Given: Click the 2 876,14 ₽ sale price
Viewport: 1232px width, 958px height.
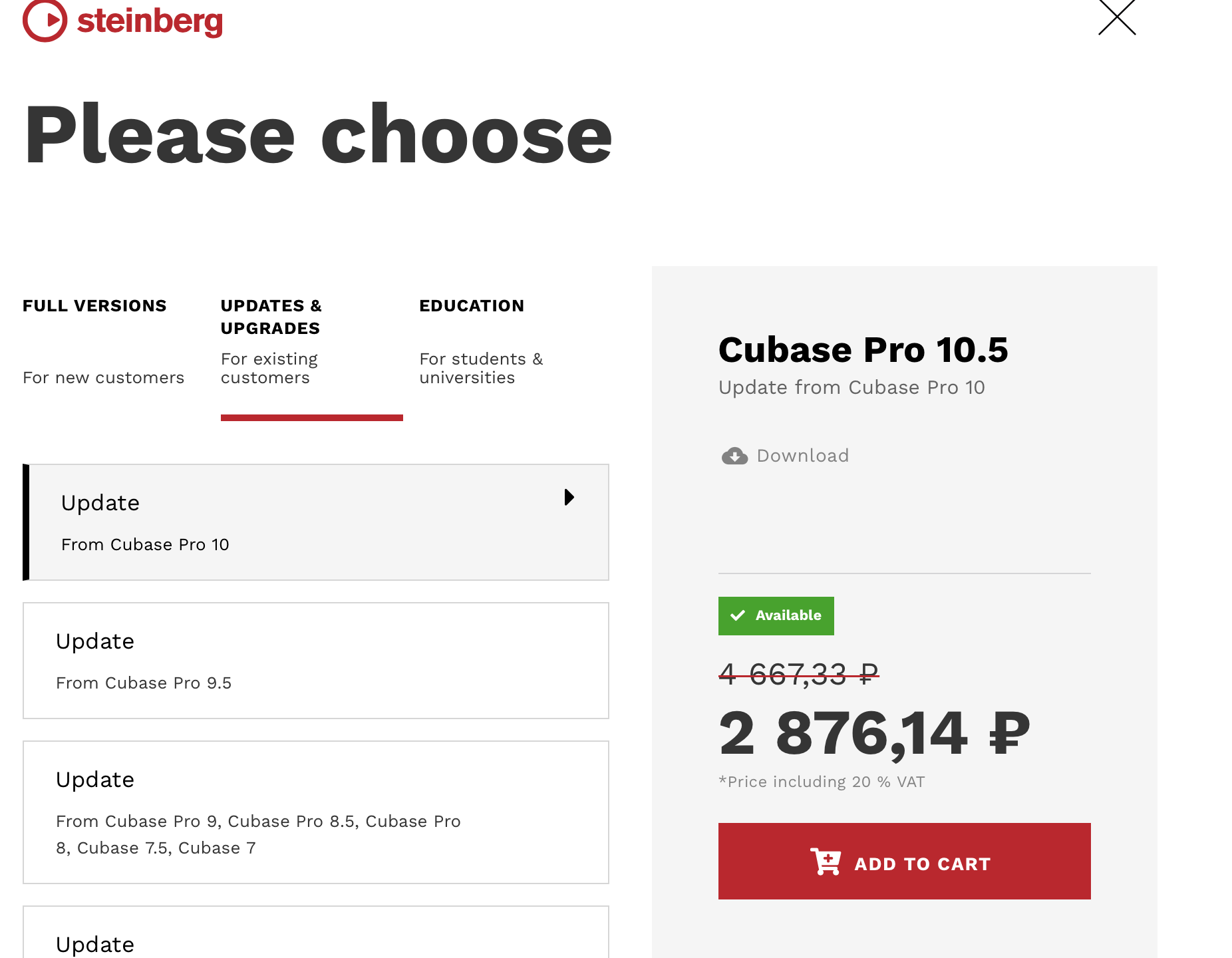Looking at the screenshot, I should tap(875, 734).
